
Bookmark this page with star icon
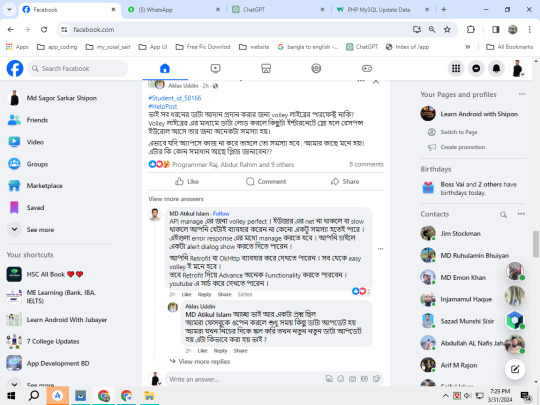pos(447,30)
